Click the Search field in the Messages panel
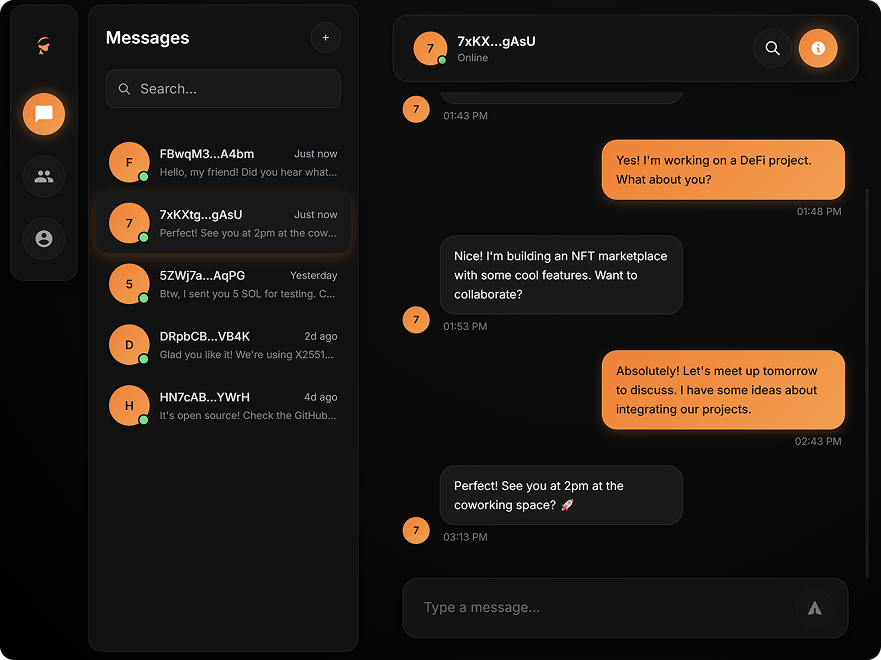Screen dimensions: 881x660 coord(223,89)
